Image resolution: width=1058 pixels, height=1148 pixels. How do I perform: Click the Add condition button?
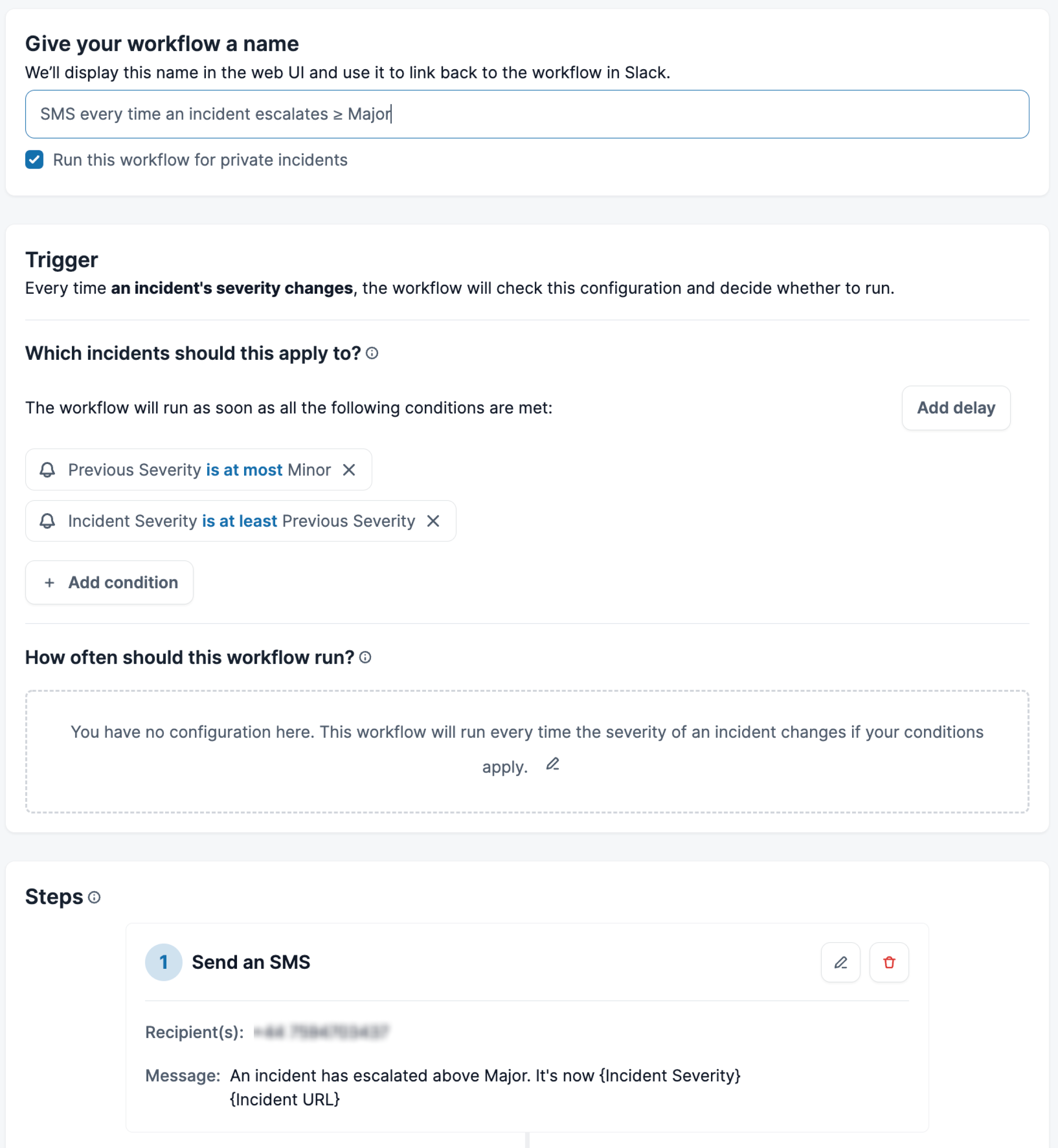coord(109,582)
